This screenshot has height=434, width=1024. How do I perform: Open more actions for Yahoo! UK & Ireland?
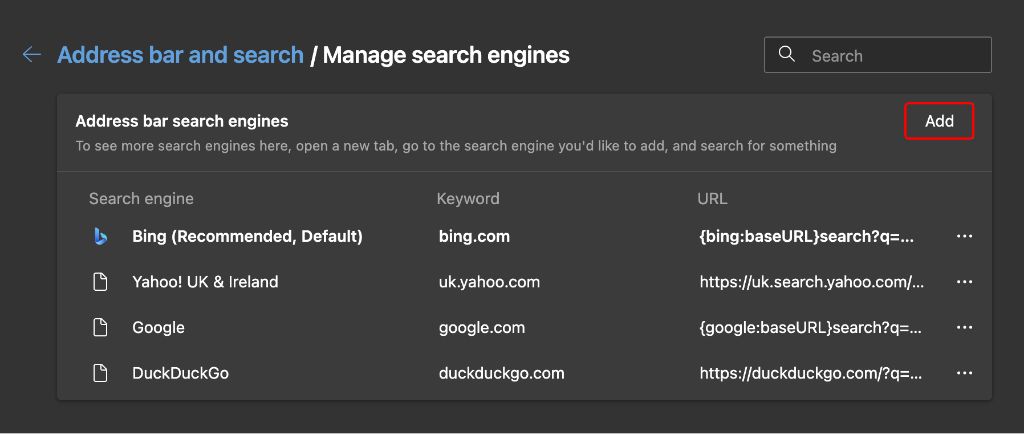[x=964, y=282]
